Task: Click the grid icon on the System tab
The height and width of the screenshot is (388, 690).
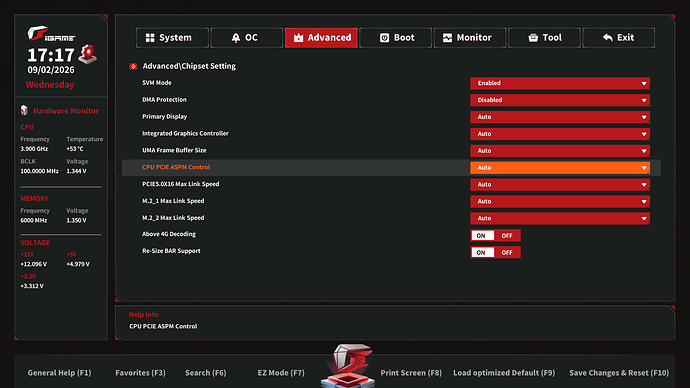Action: [150, 38]
